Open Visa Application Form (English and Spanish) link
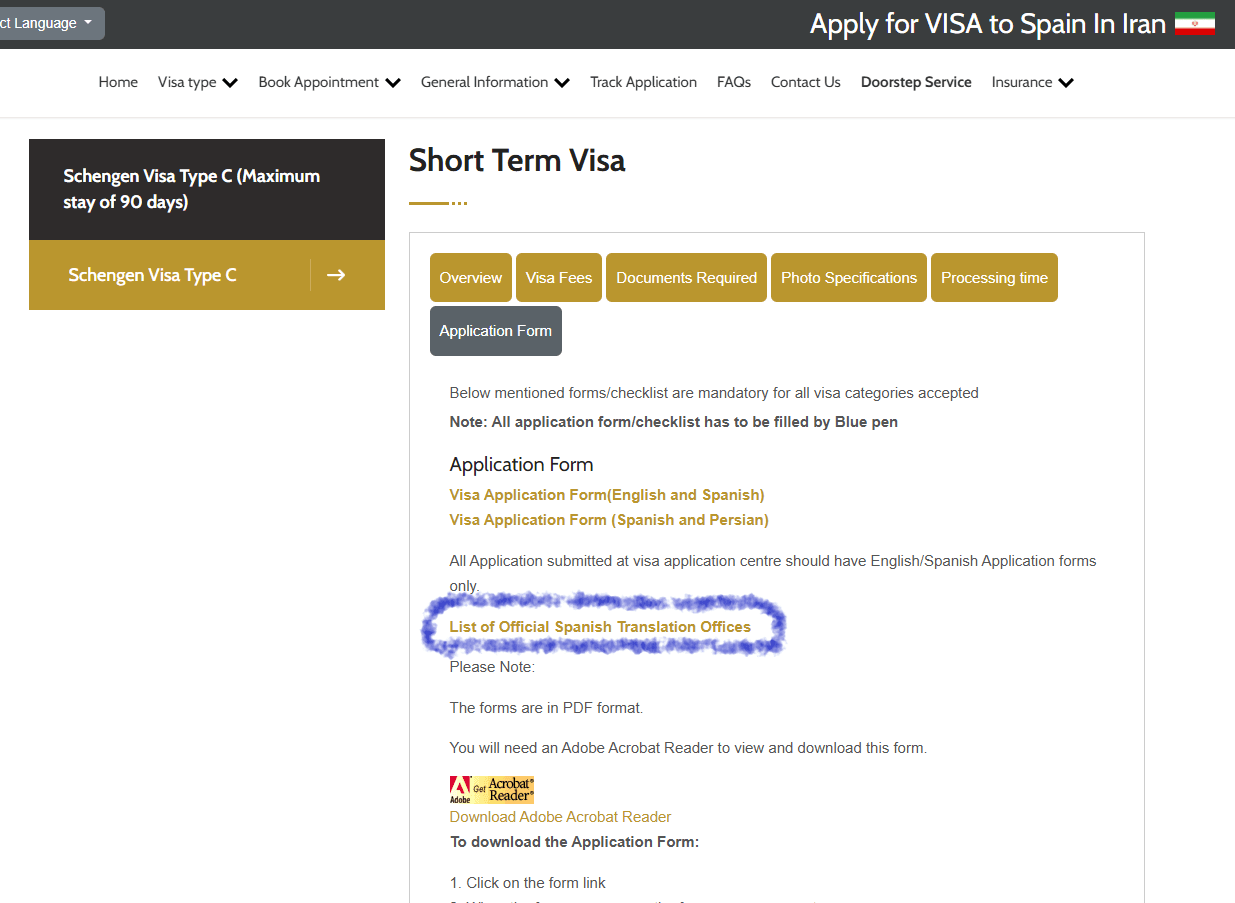 pos(607,495)
